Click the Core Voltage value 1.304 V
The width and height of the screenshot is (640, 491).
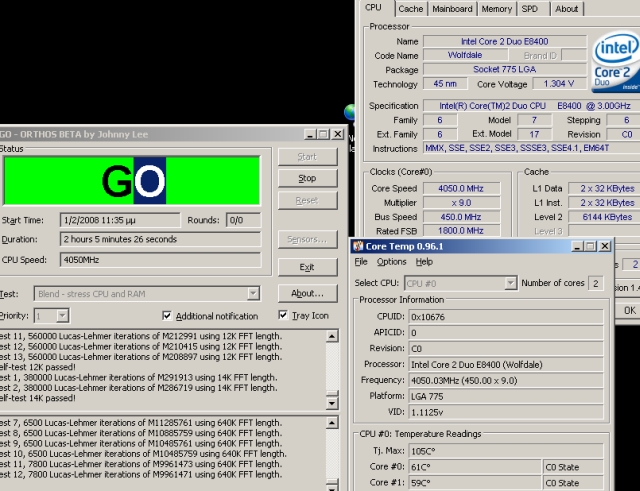[559, 84]
